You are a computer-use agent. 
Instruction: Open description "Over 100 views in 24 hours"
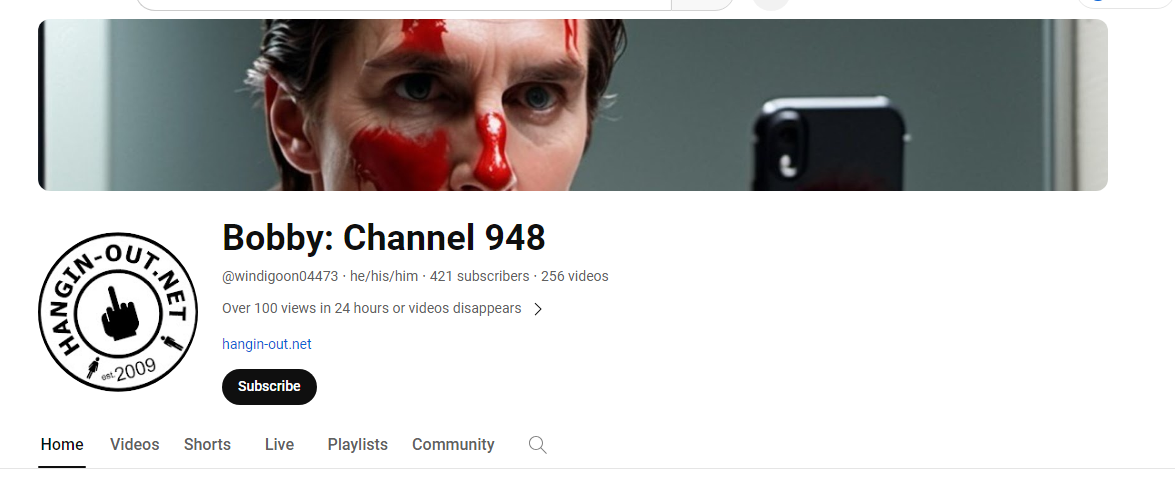[x=371, y=308]
